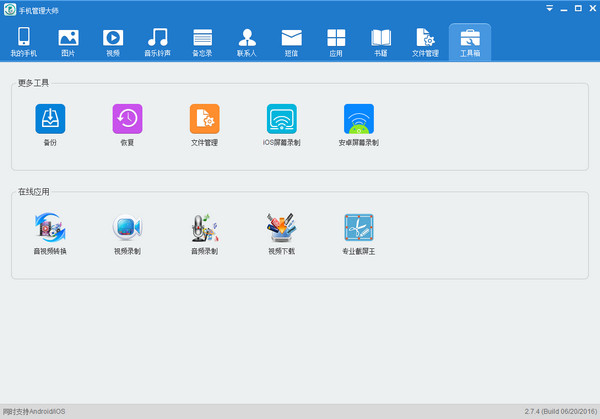Open the orange 文件管理 tool icon

pos(204,119)
